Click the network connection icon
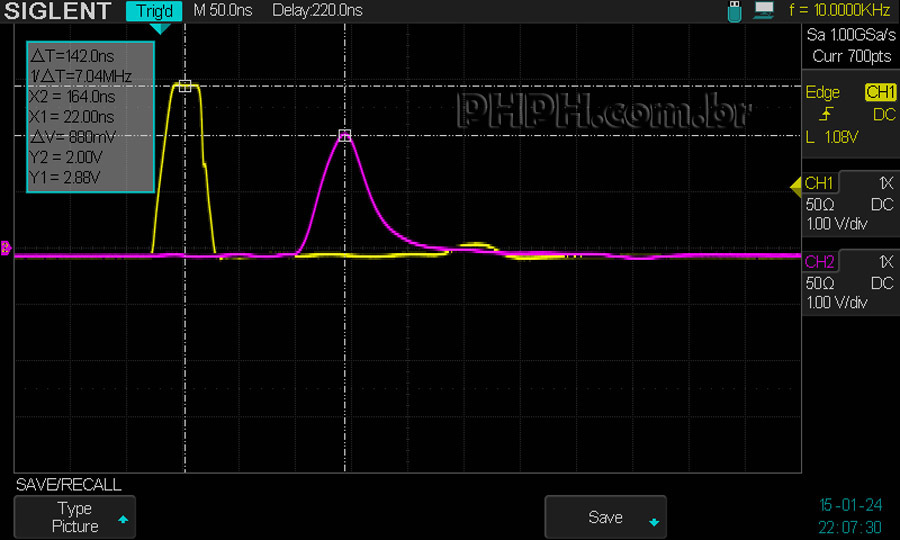This screenshot has height=540, width=900. 765,11
